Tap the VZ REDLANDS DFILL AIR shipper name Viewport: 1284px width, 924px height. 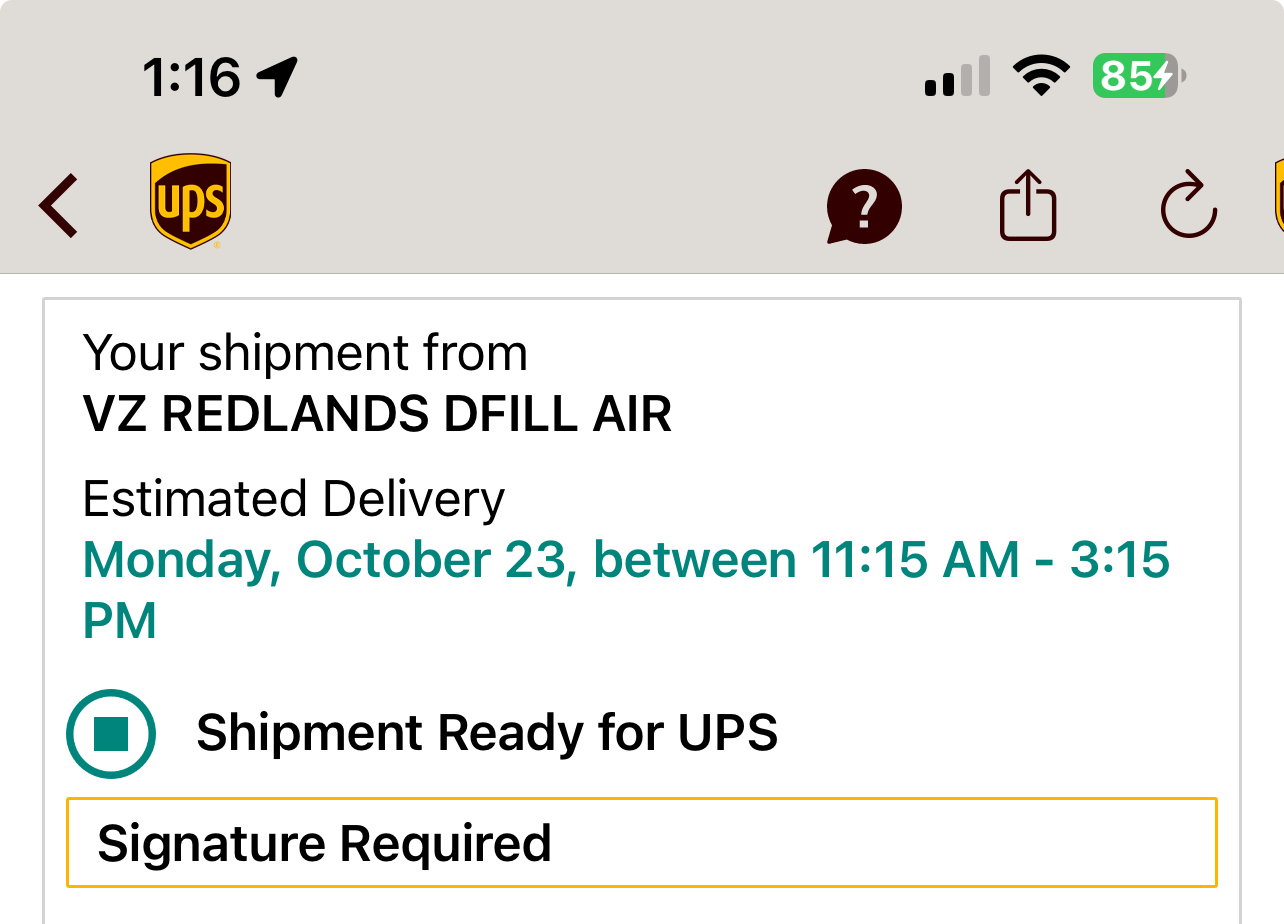pos(377,414)
